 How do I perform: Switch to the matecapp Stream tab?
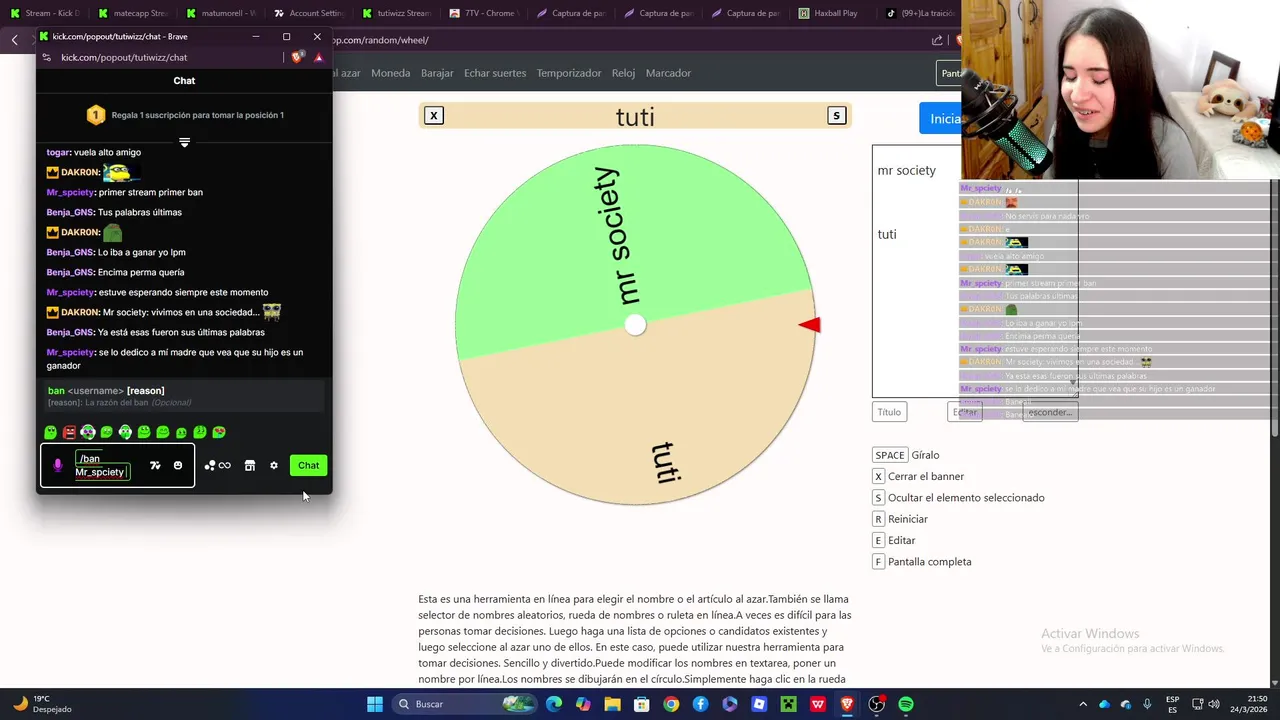133,13
